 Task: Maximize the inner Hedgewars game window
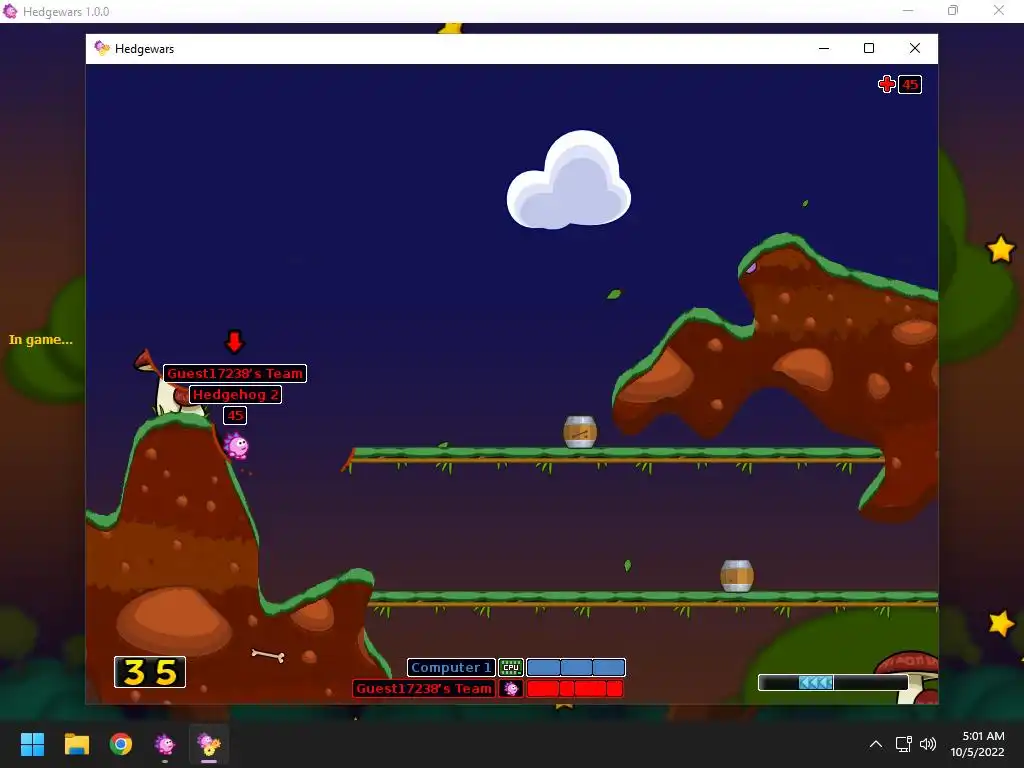(x=869, y=48)
